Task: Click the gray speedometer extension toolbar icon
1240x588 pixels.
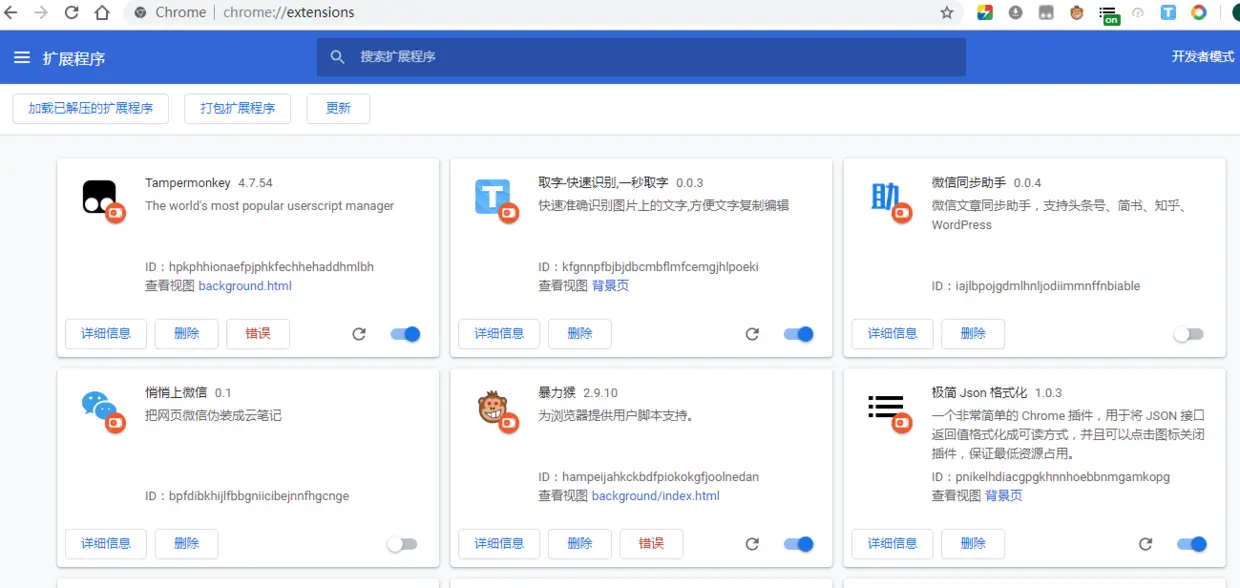Action: coord(1138,13)
